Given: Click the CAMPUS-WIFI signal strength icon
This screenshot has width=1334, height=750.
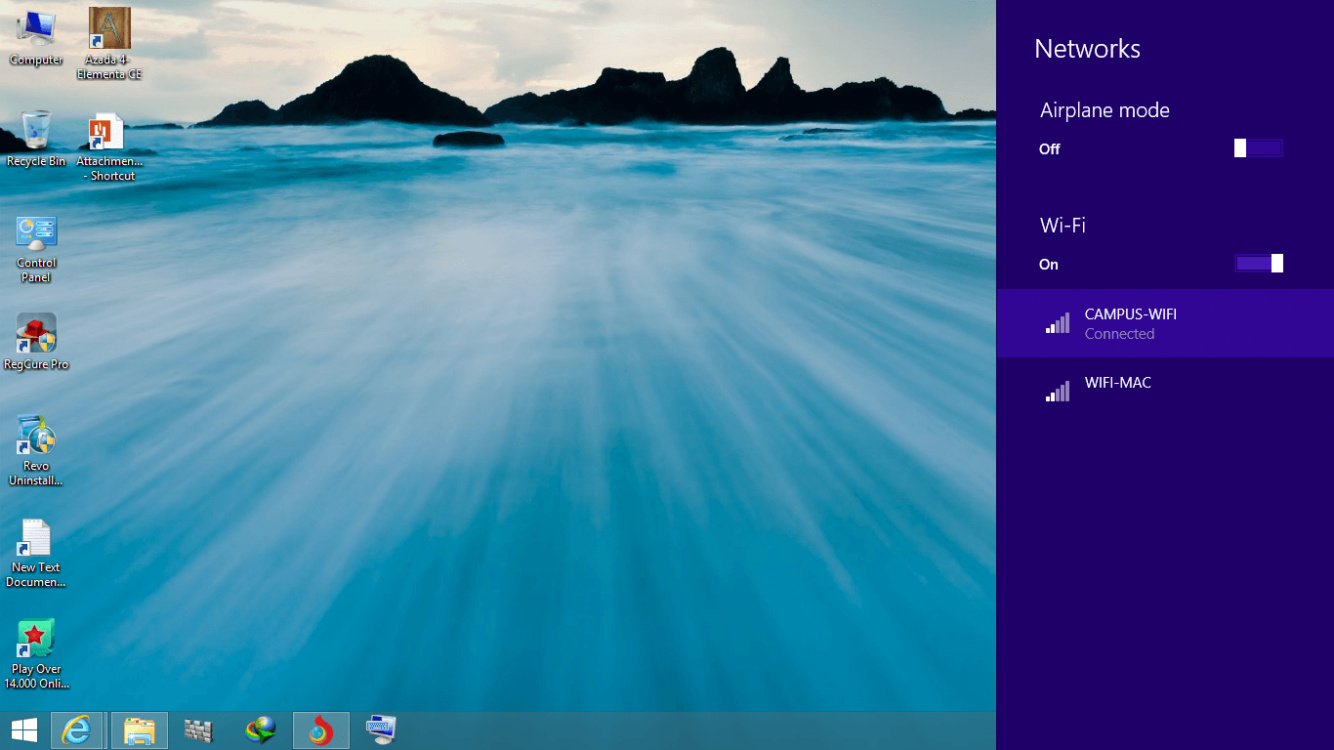Looking at the screenshot, I should (x=1058, y=323).
